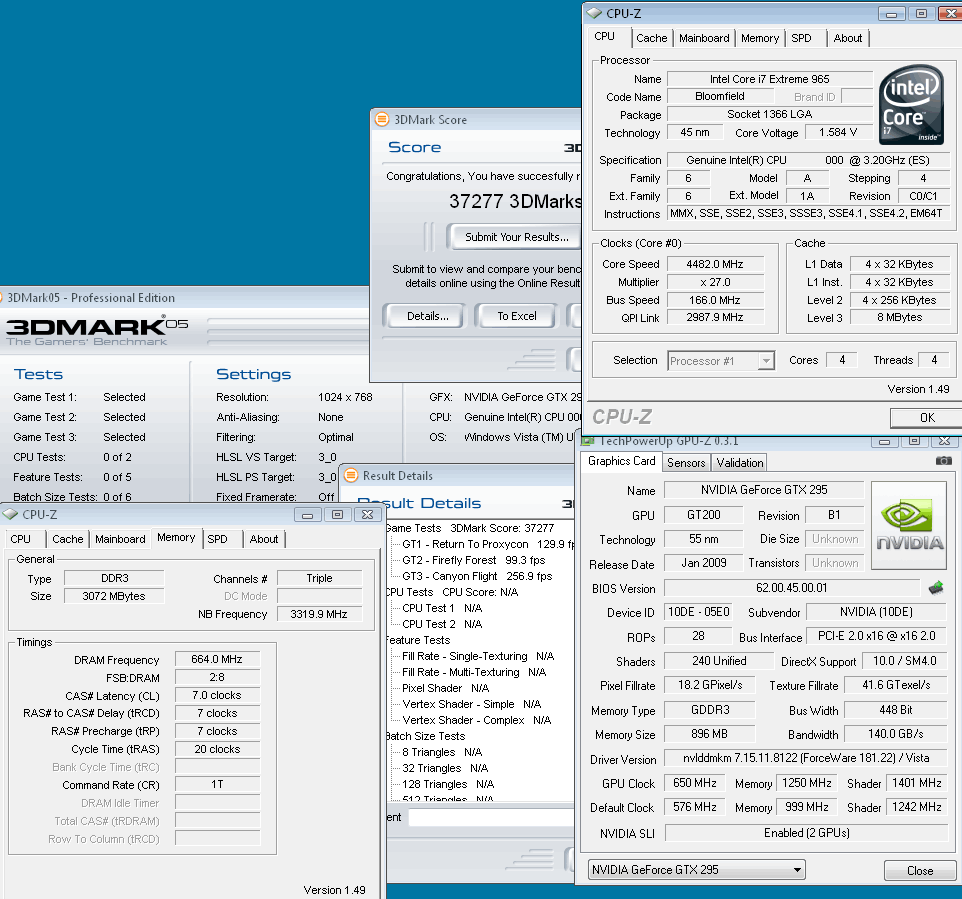
Task: Click the GPU-Z BIOS Version field
Action: coord(791,587)
